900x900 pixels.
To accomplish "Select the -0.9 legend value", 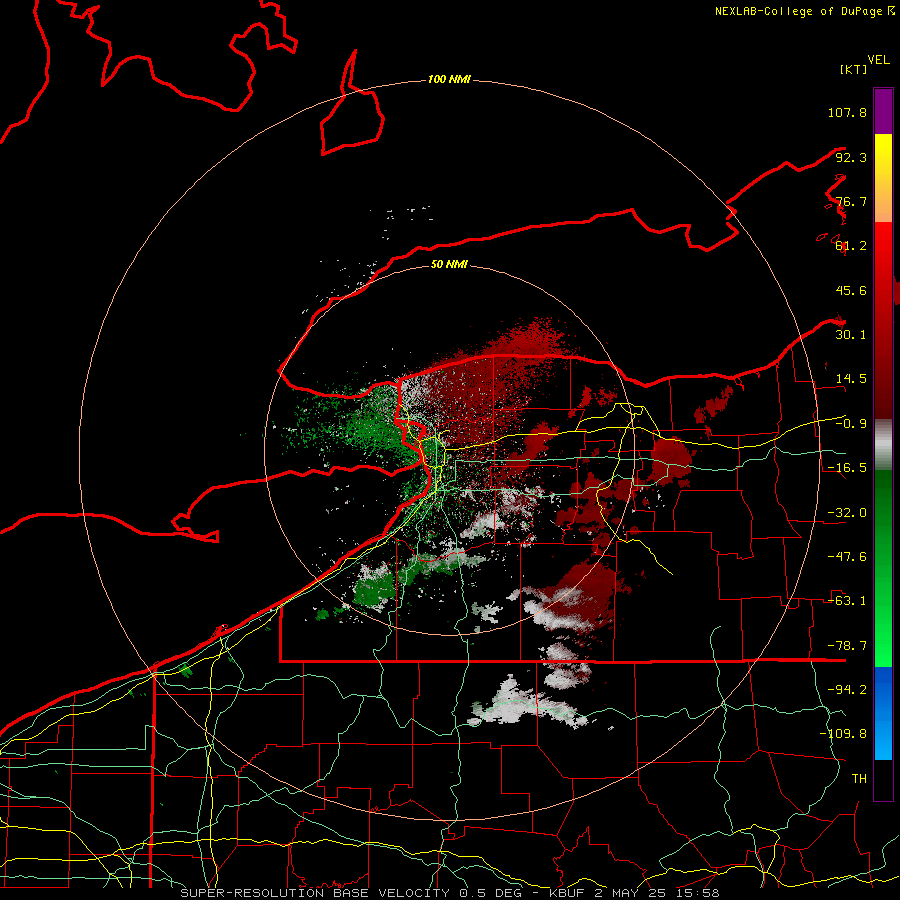I will tap(851, 424).
